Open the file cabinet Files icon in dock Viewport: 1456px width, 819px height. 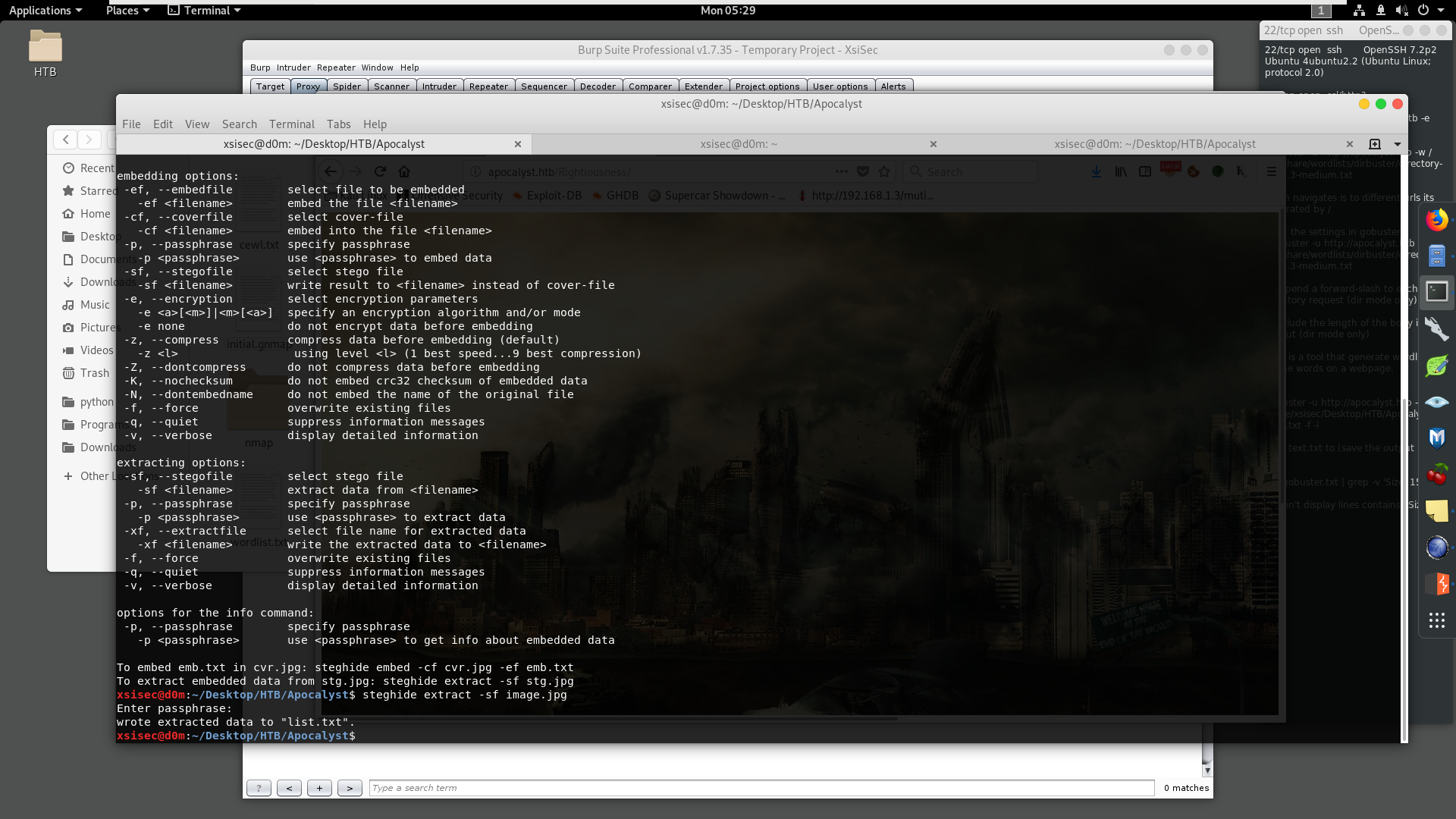tap(1436, 256)
